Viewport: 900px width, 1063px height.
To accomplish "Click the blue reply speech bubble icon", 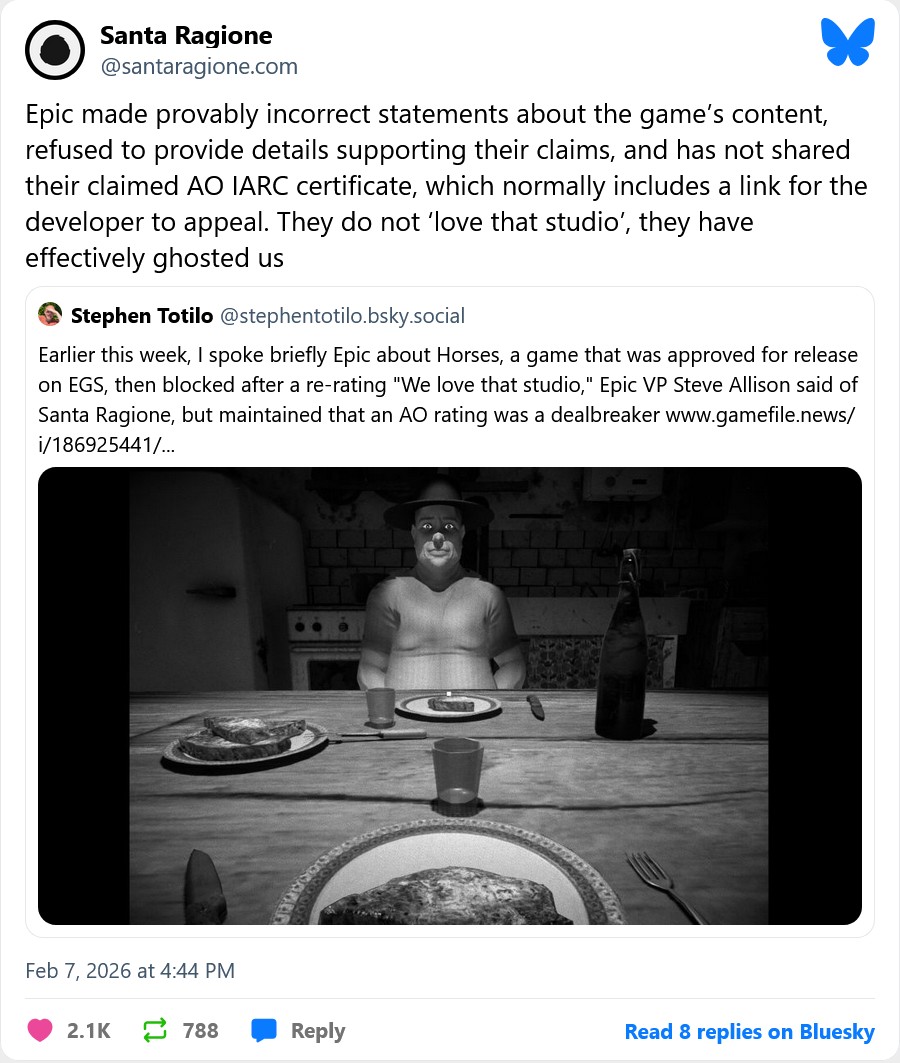I will (264, 1031).
